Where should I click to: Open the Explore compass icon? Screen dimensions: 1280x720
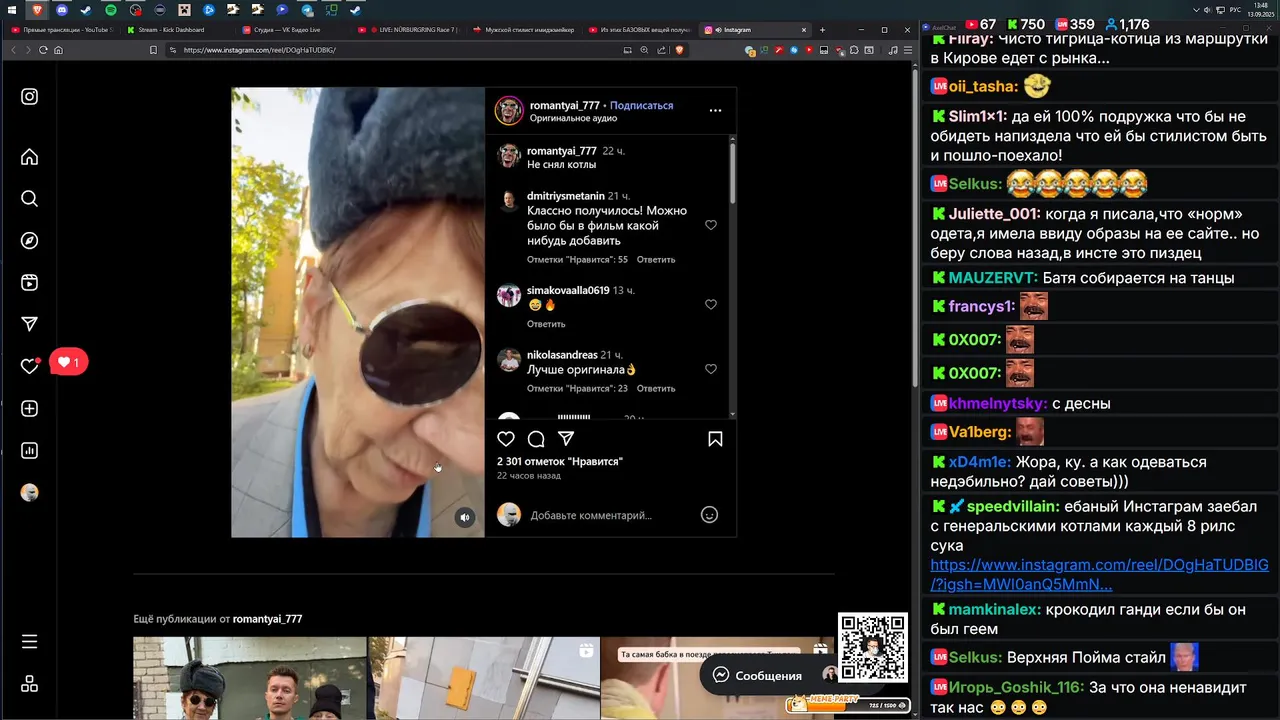(x=29, y=241)
